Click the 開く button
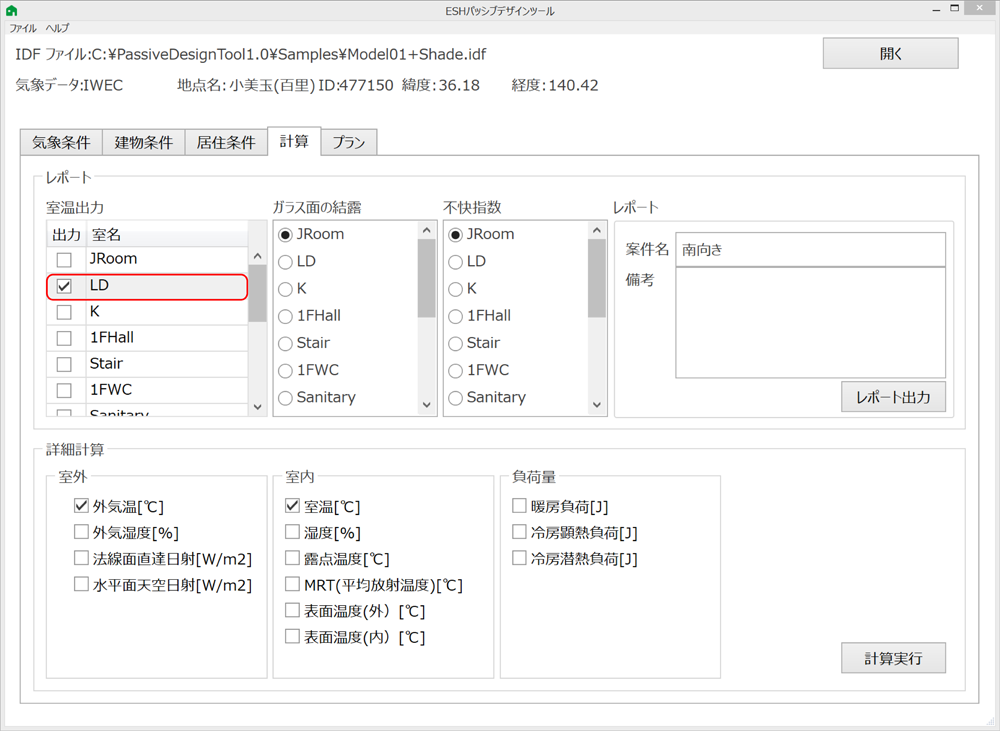 click(x=890, y=54)
